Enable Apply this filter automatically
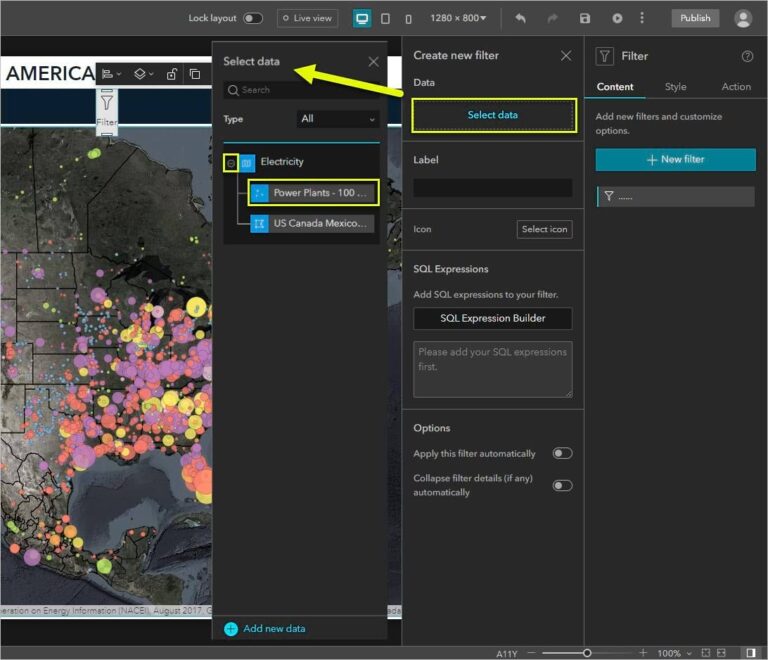The height and width of the screenshot is (660, 768). pyautogui.click(x=562, y=453)
